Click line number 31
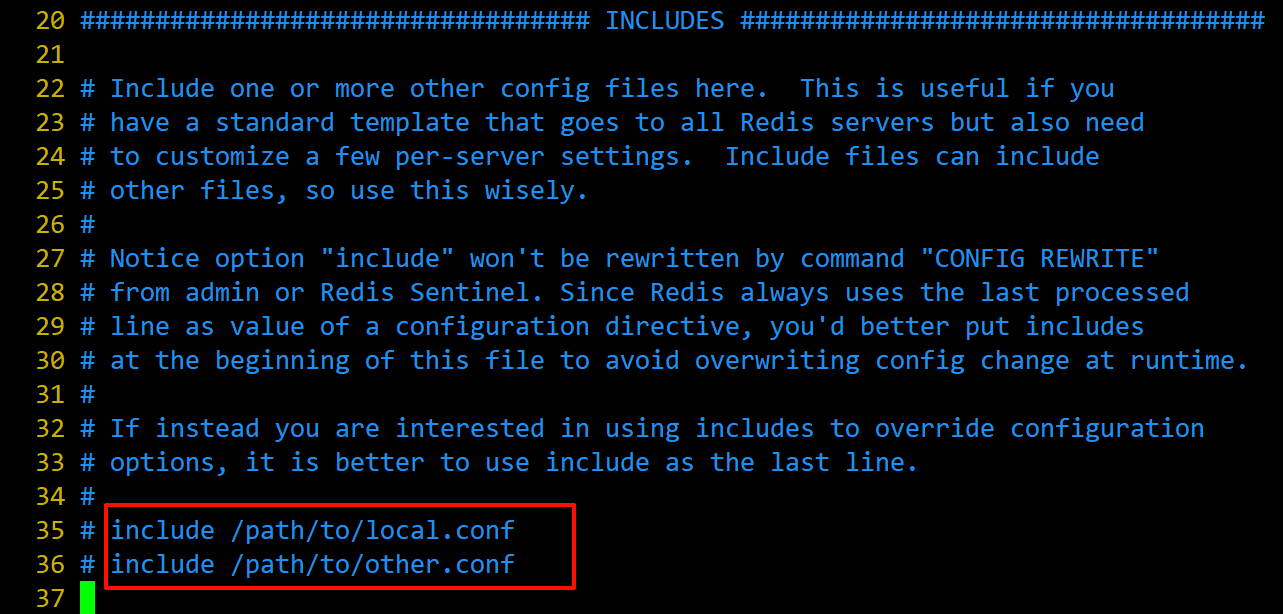Image resolution: width=1283 pixels, height=614 pixels. (50, 394)
